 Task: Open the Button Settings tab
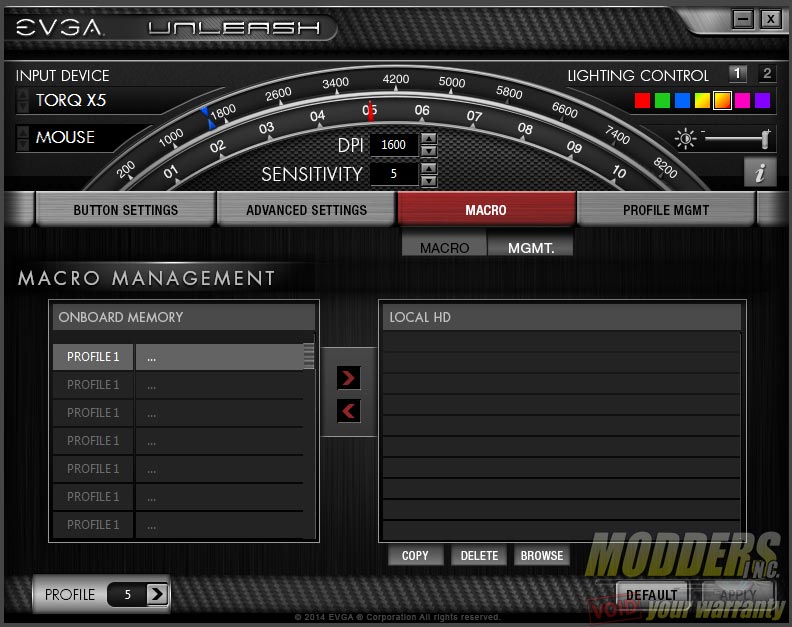[x=125, y=210]
